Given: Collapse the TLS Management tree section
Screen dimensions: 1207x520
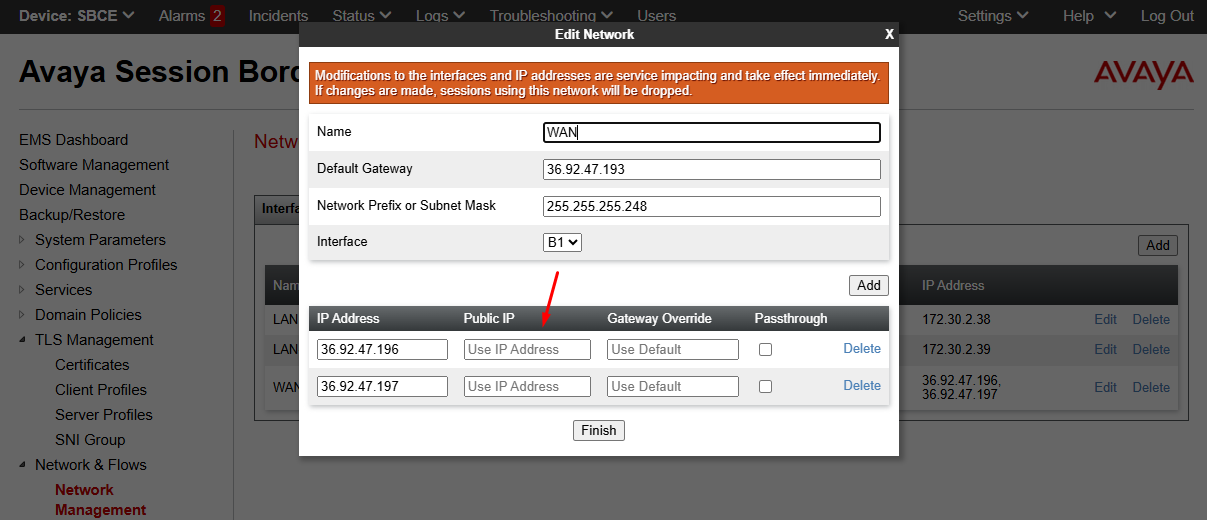Looking at the screenshot, I should 24,340.
